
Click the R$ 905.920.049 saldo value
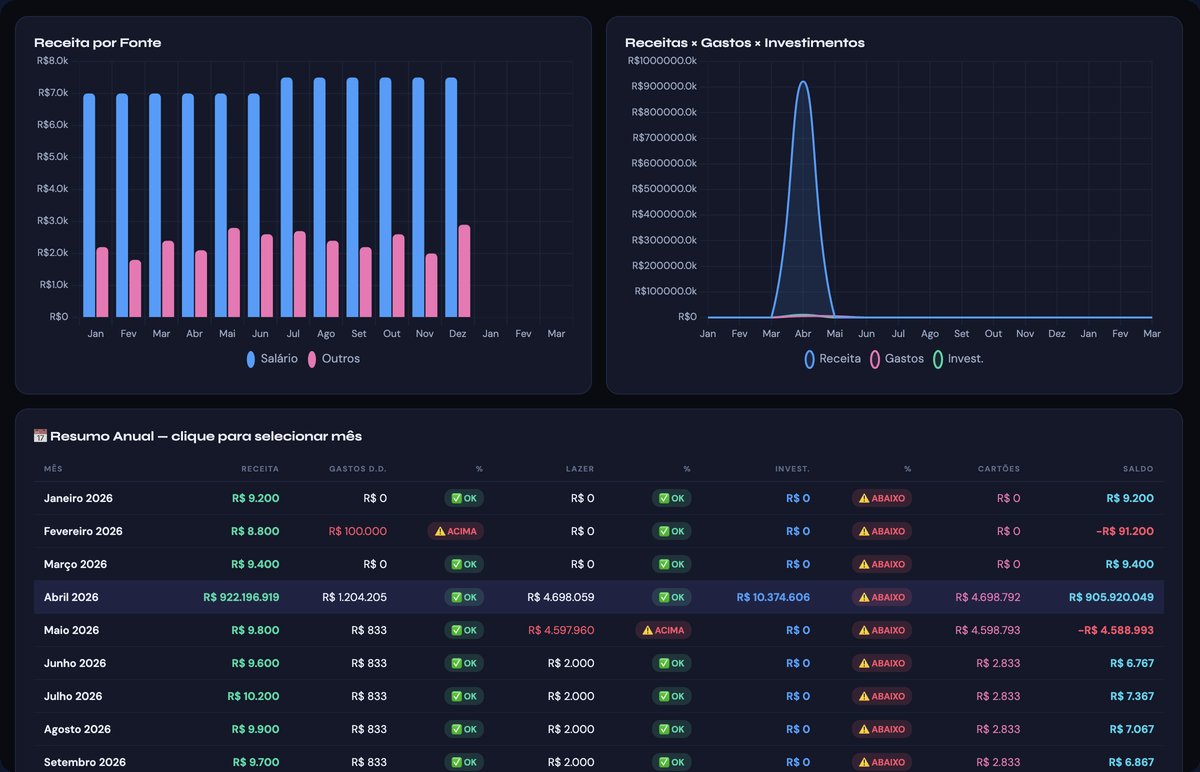click(x=1111, y=597)
